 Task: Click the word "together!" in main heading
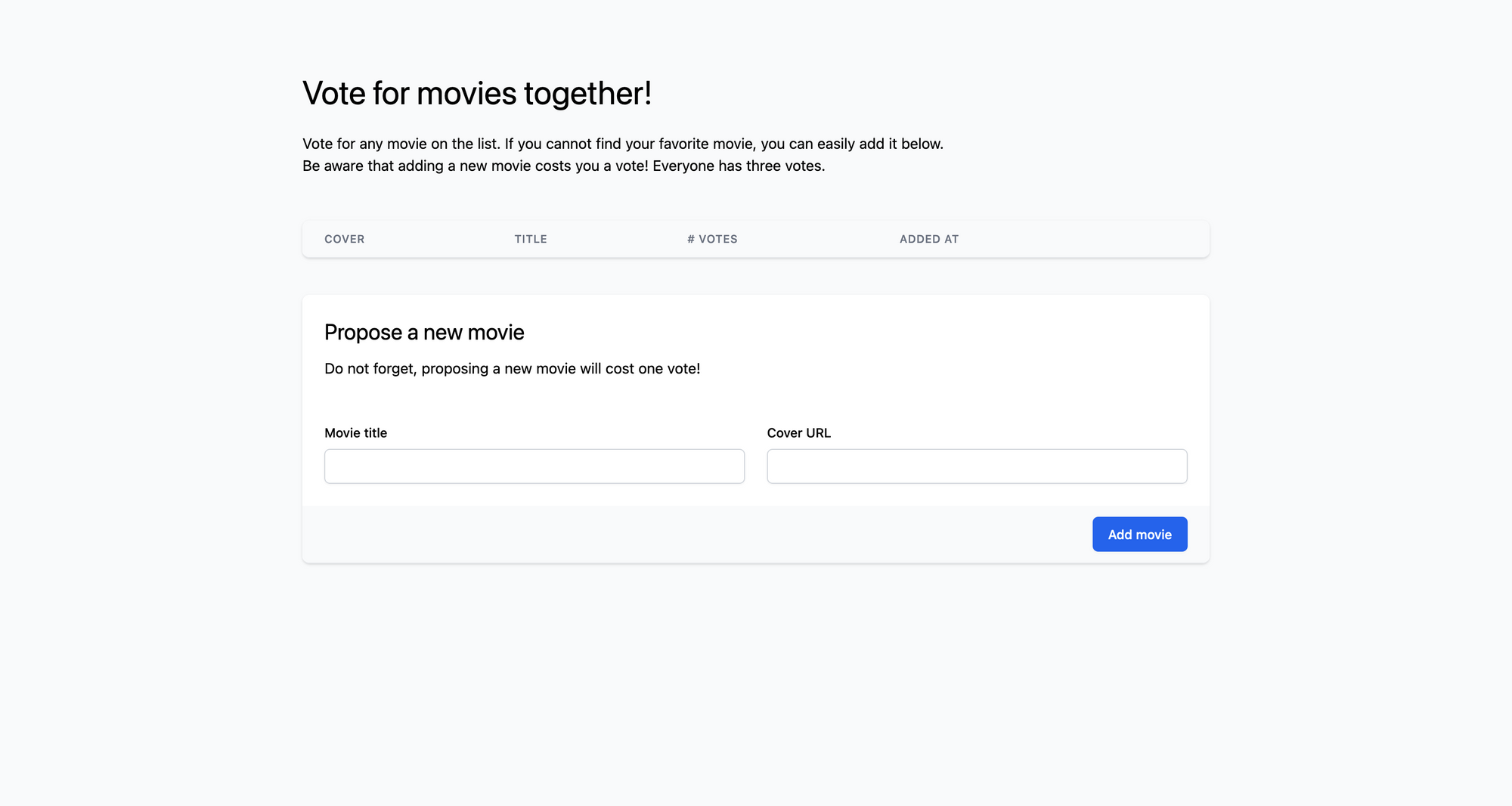click(x=587, y=94)
